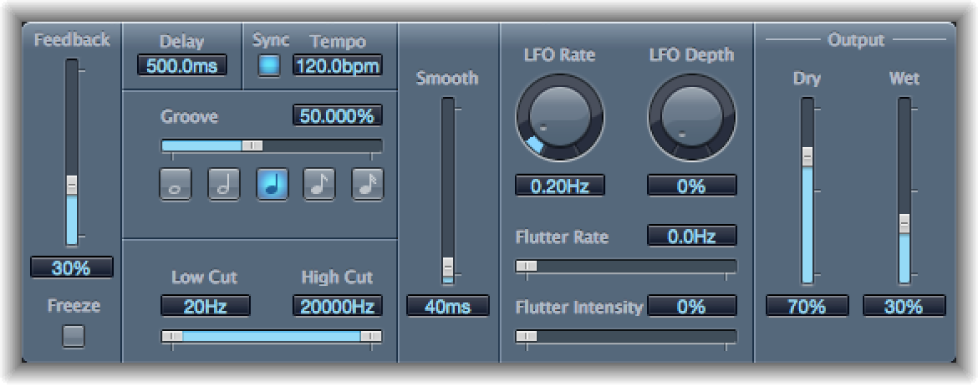Click the Flutter Intensity label

(579, 307)
